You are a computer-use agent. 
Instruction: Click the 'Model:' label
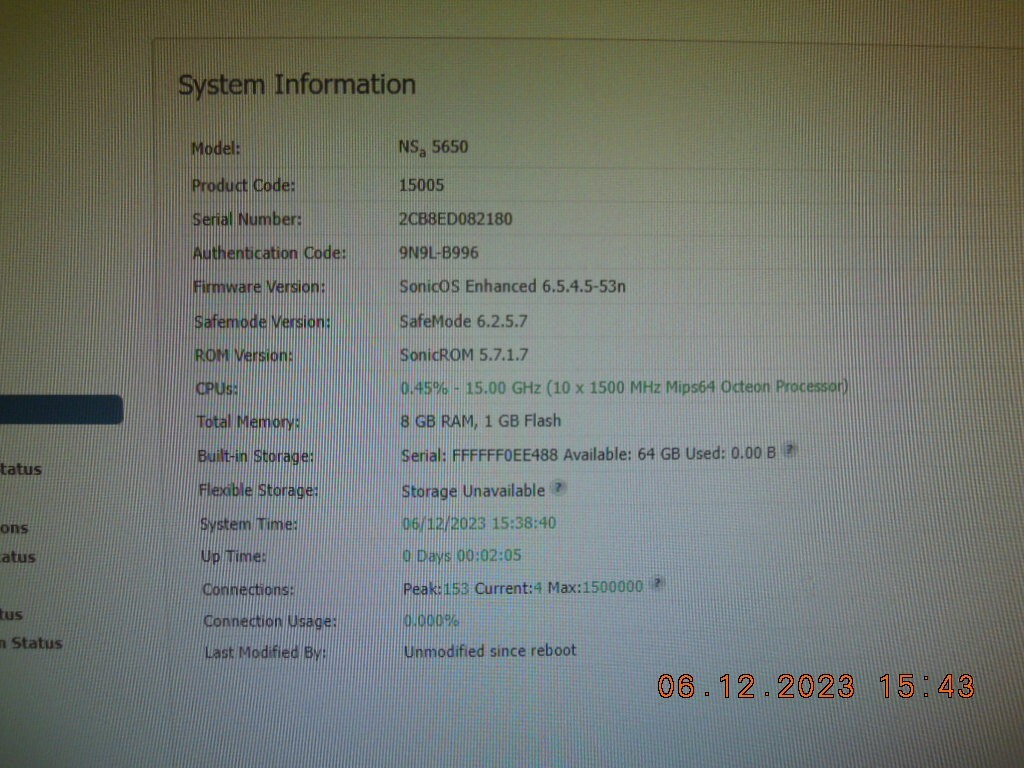pyautogui.click(x=216, y=149)
